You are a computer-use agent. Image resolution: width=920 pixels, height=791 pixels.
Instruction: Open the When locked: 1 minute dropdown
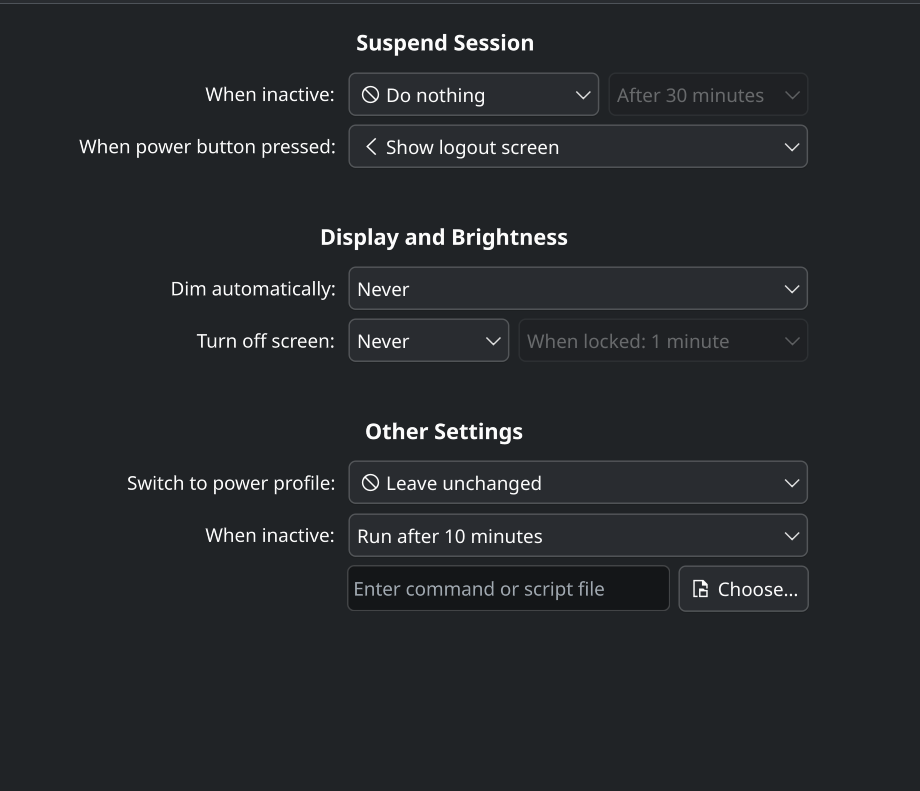(662, 341)
